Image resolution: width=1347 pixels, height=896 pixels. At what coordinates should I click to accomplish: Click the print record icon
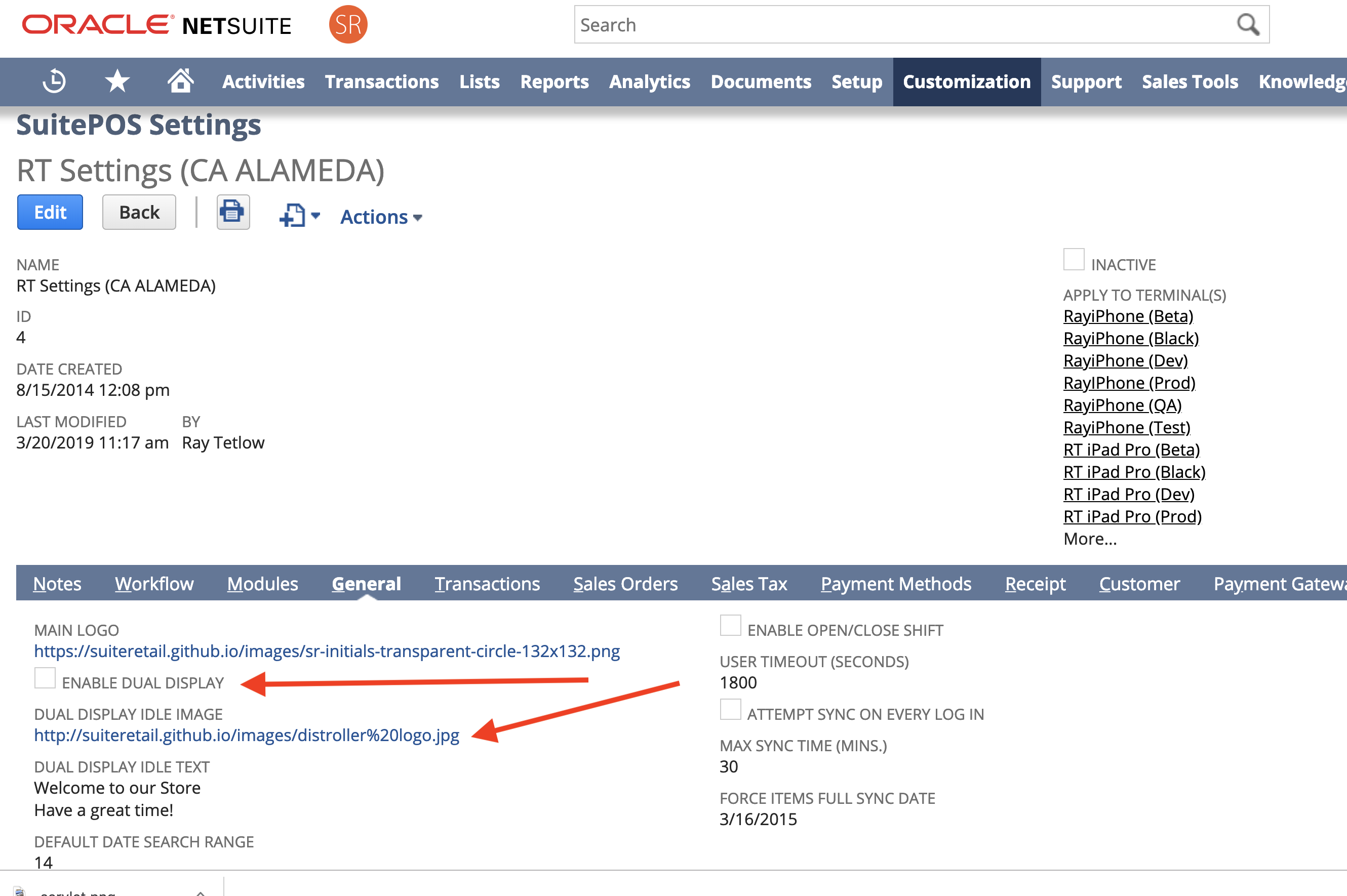coord(232,212)
